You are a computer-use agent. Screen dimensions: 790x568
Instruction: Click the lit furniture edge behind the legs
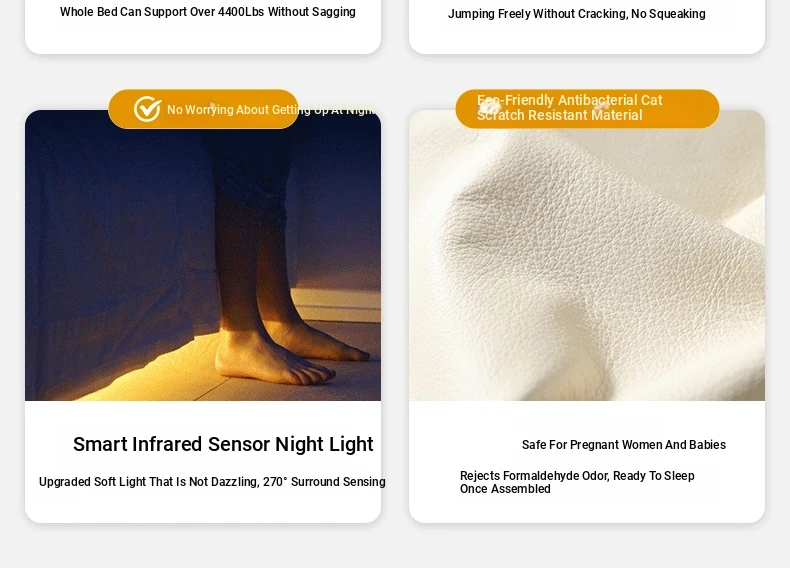tap(337, 305)
